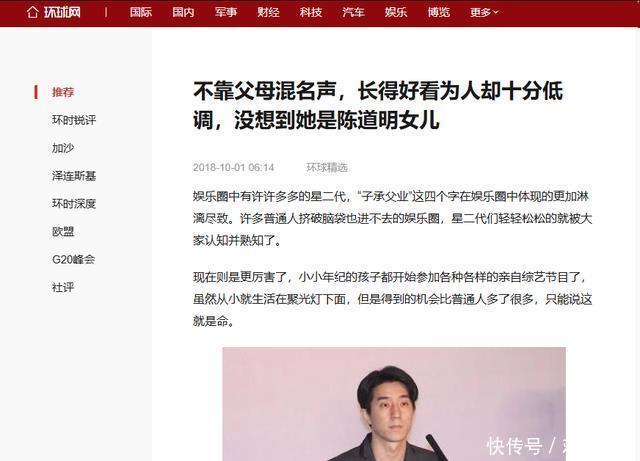Select the 娱乐 navigation item
The height and width of the screenshot is (461, 640).
(x=396, y=12)
